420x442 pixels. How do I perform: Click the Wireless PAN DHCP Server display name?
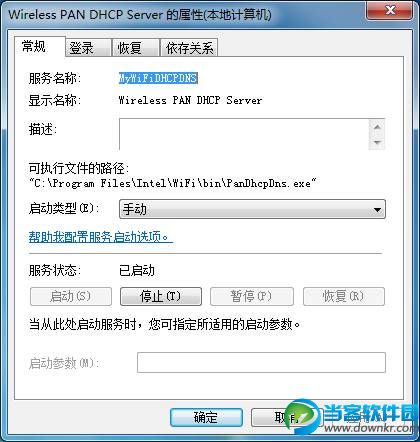[x=190, y=100]
